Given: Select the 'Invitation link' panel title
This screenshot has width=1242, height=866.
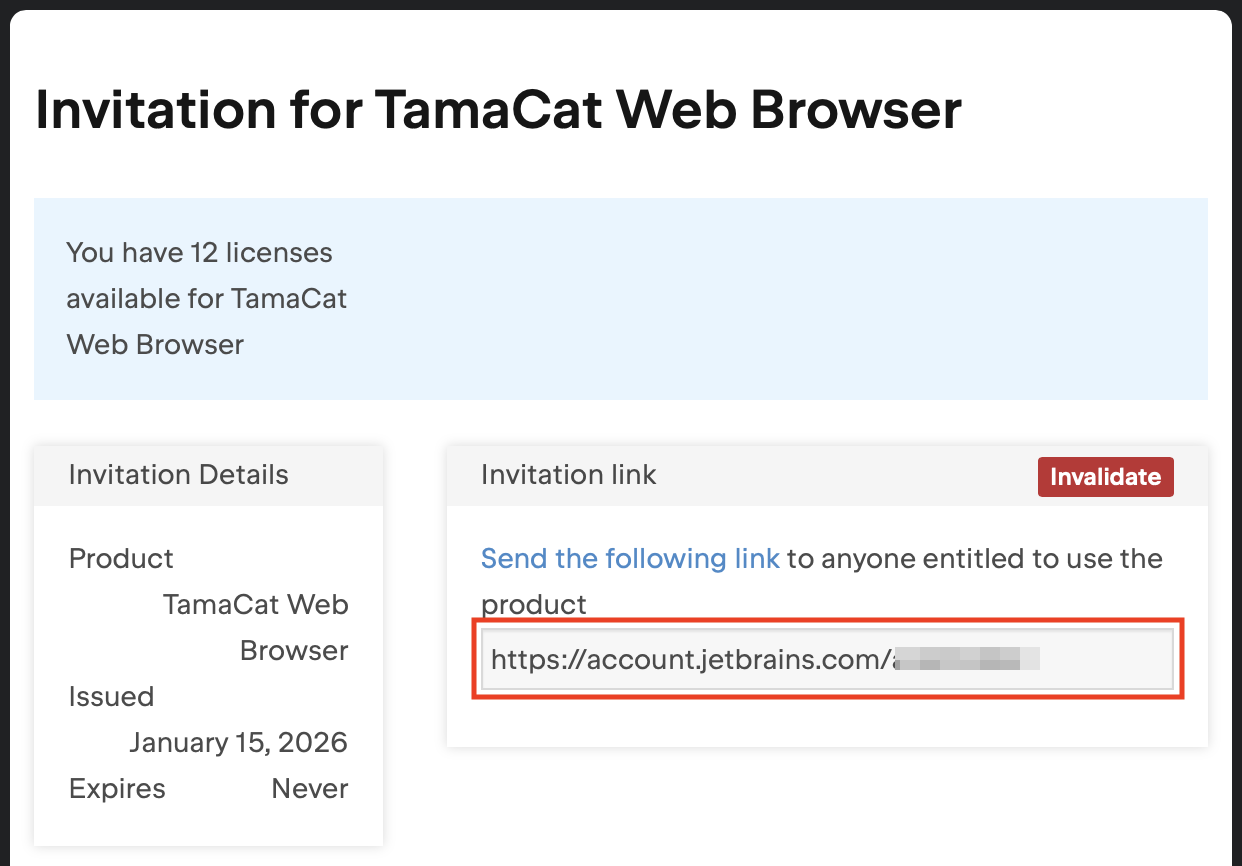Looking at the screenshot, I should click(x=568, y=475).
